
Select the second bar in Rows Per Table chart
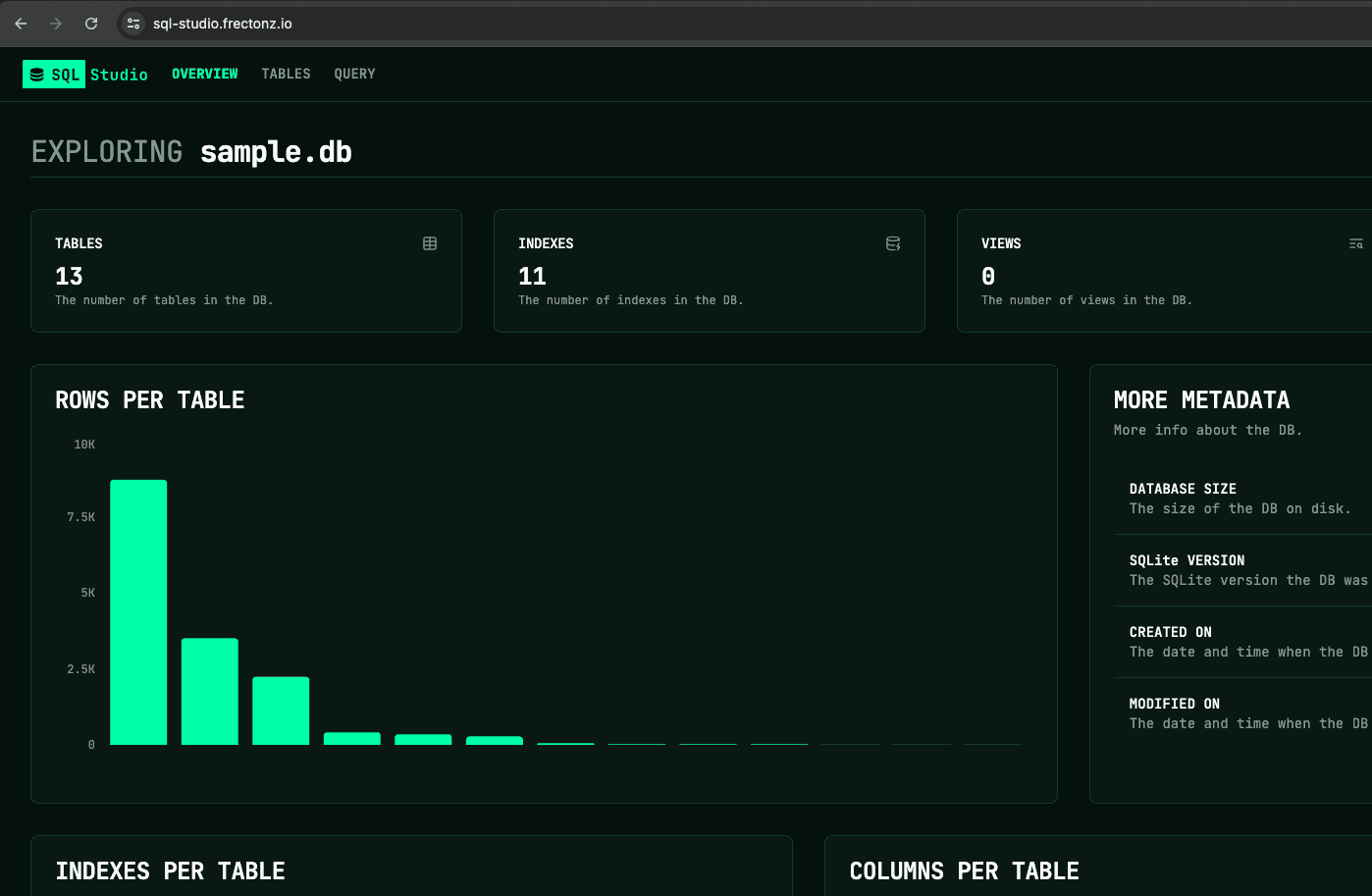[209, 691]
